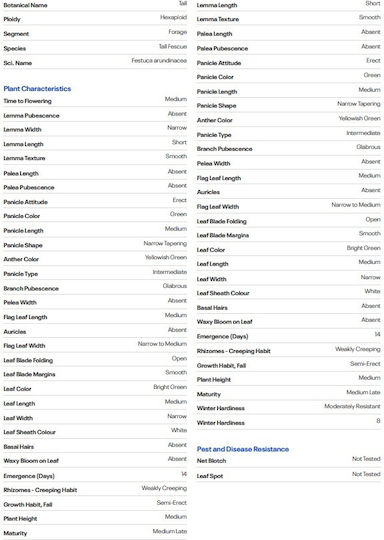
Task: Click the Pest and Disease Resistance heading
Action: [x=243, y=449]
